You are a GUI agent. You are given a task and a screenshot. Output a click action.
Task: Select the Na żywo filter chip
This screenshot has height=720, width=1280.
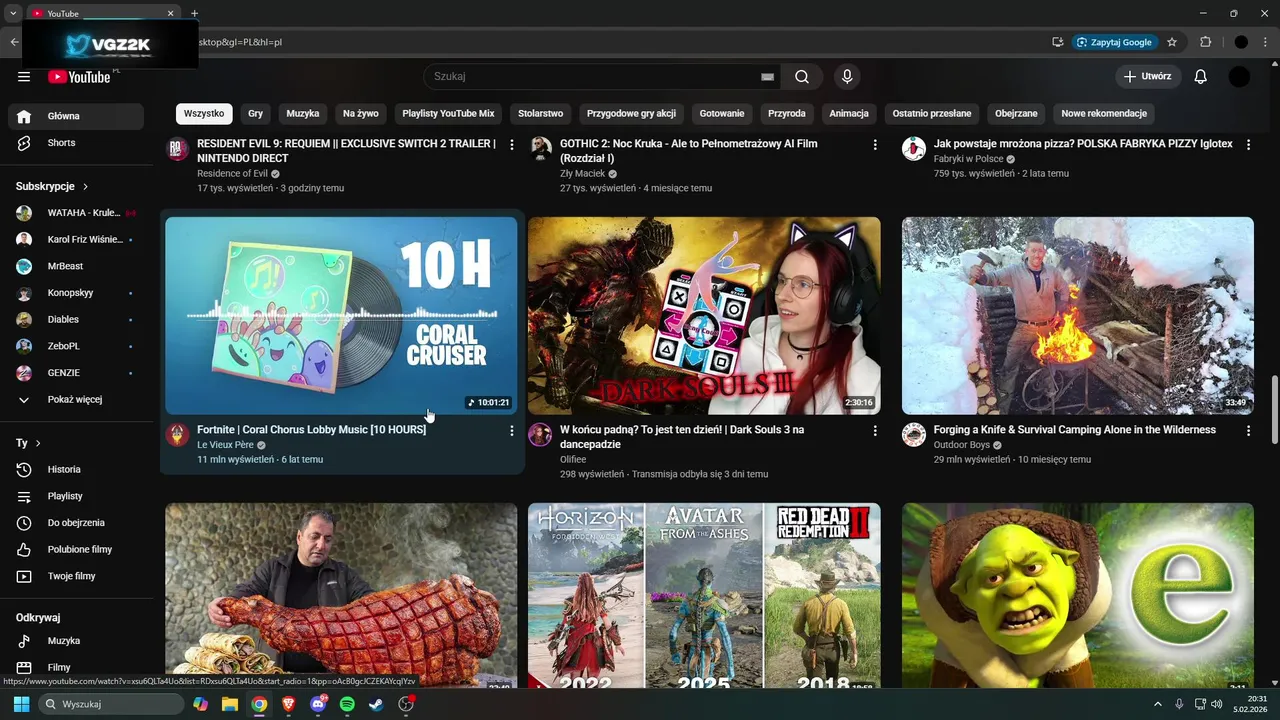361,114
